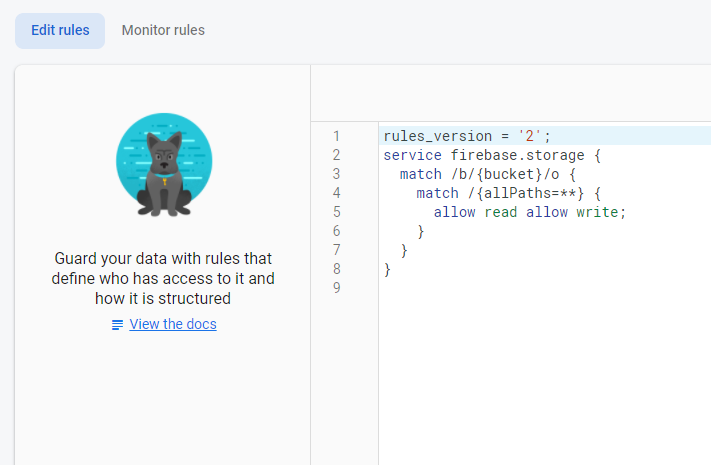Click the closing brace on line 7
The width and height of the screenshot is (711, 465).
pyautogui.click(x=404, y=250)
